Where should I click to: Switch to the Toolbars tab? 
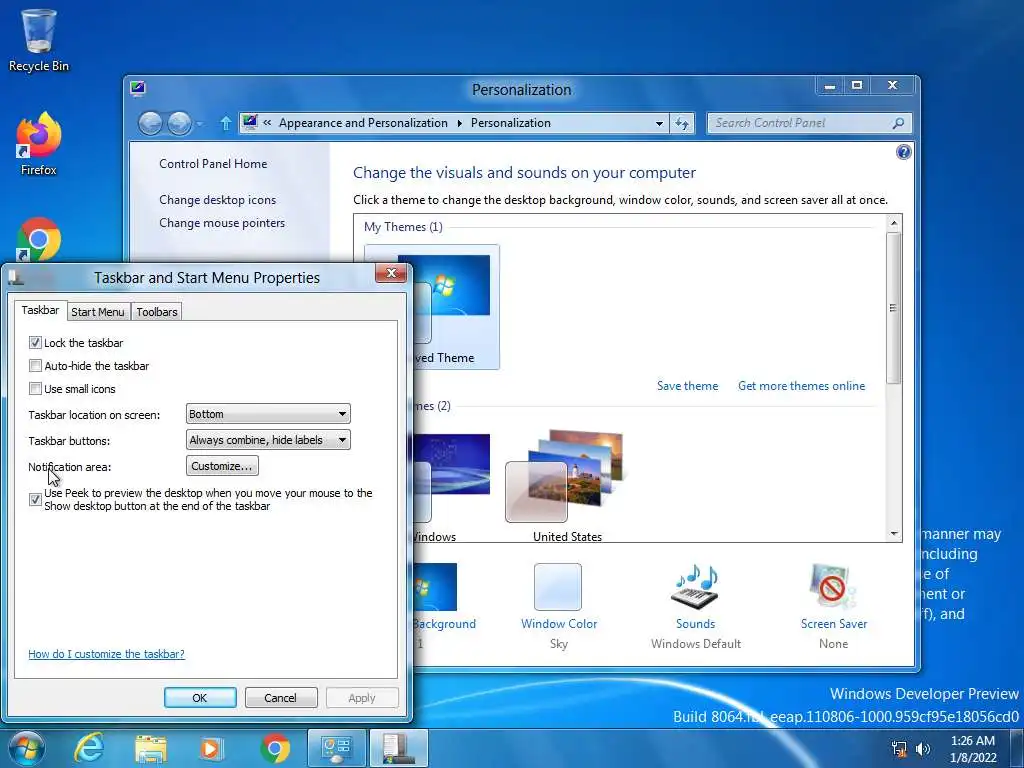point(157,312)
